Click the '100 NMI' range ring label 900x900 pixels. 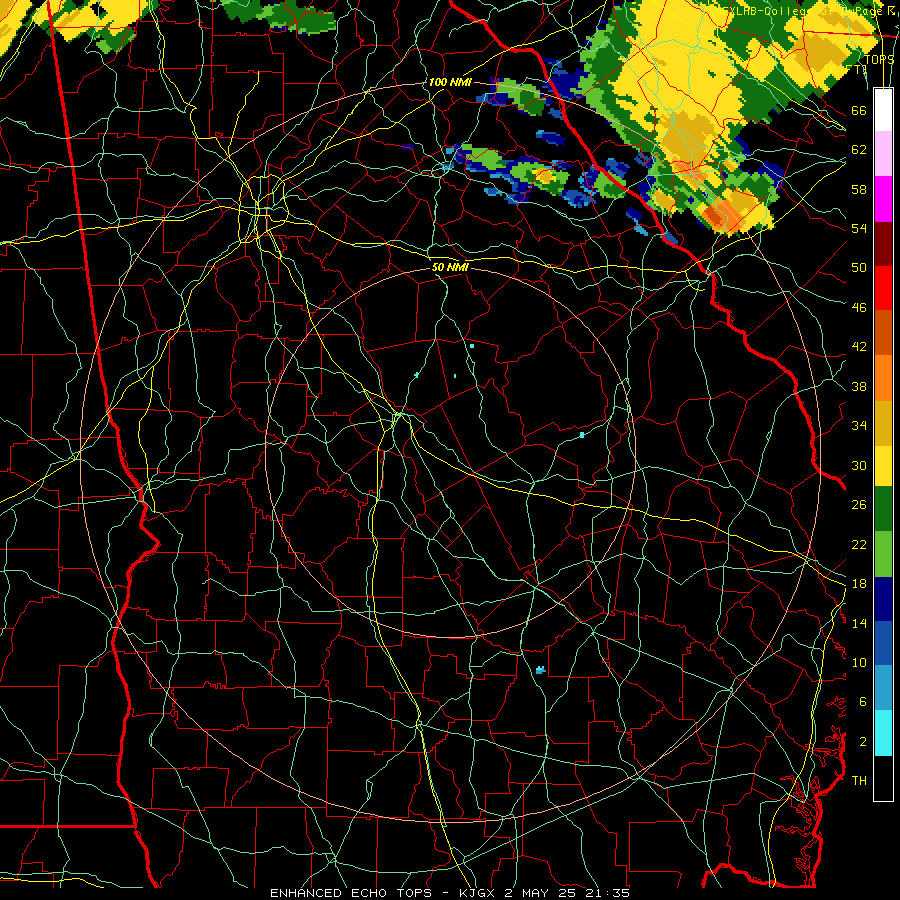(450, 82)
